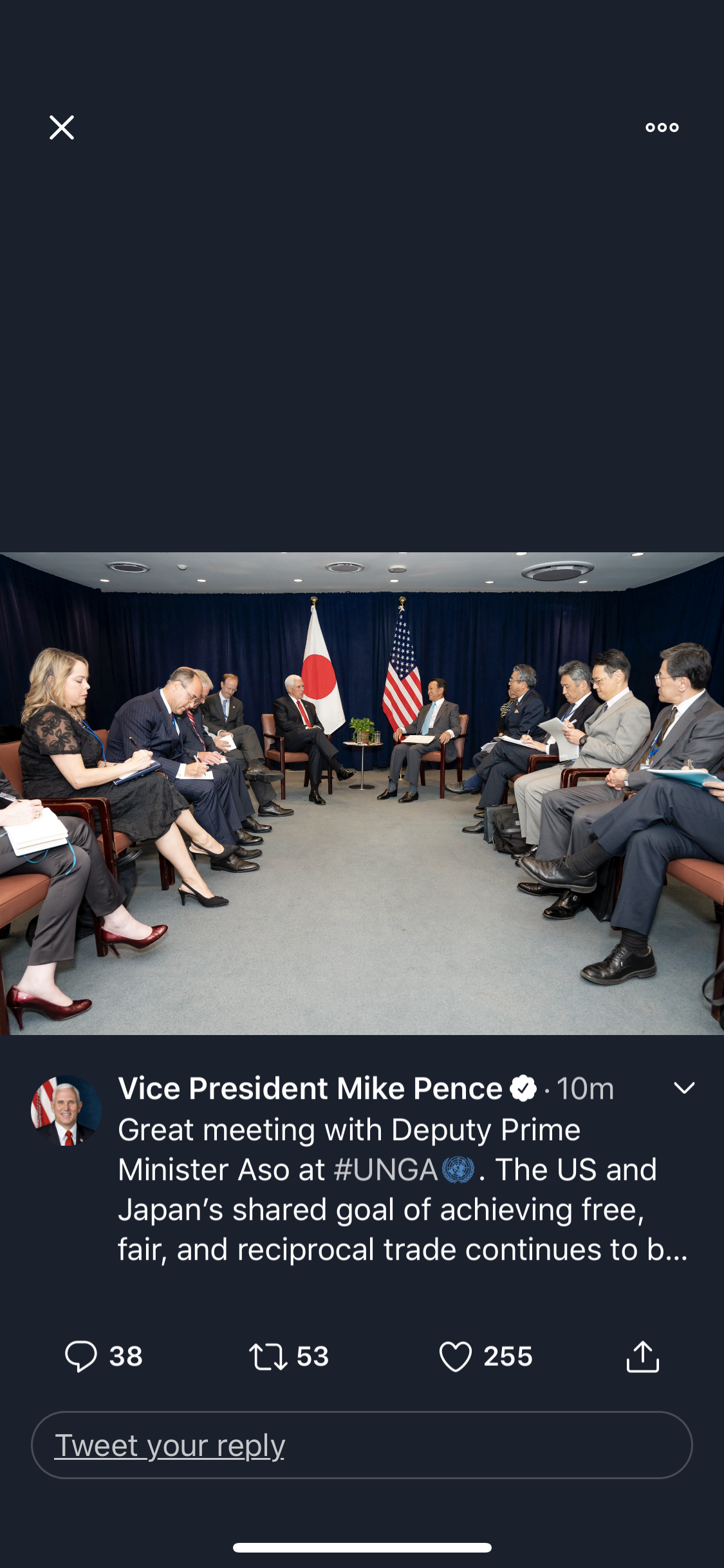Tap the verified badge next to Pence
The height and width of the screenshot is (1568, 724).
point(523,1088)
